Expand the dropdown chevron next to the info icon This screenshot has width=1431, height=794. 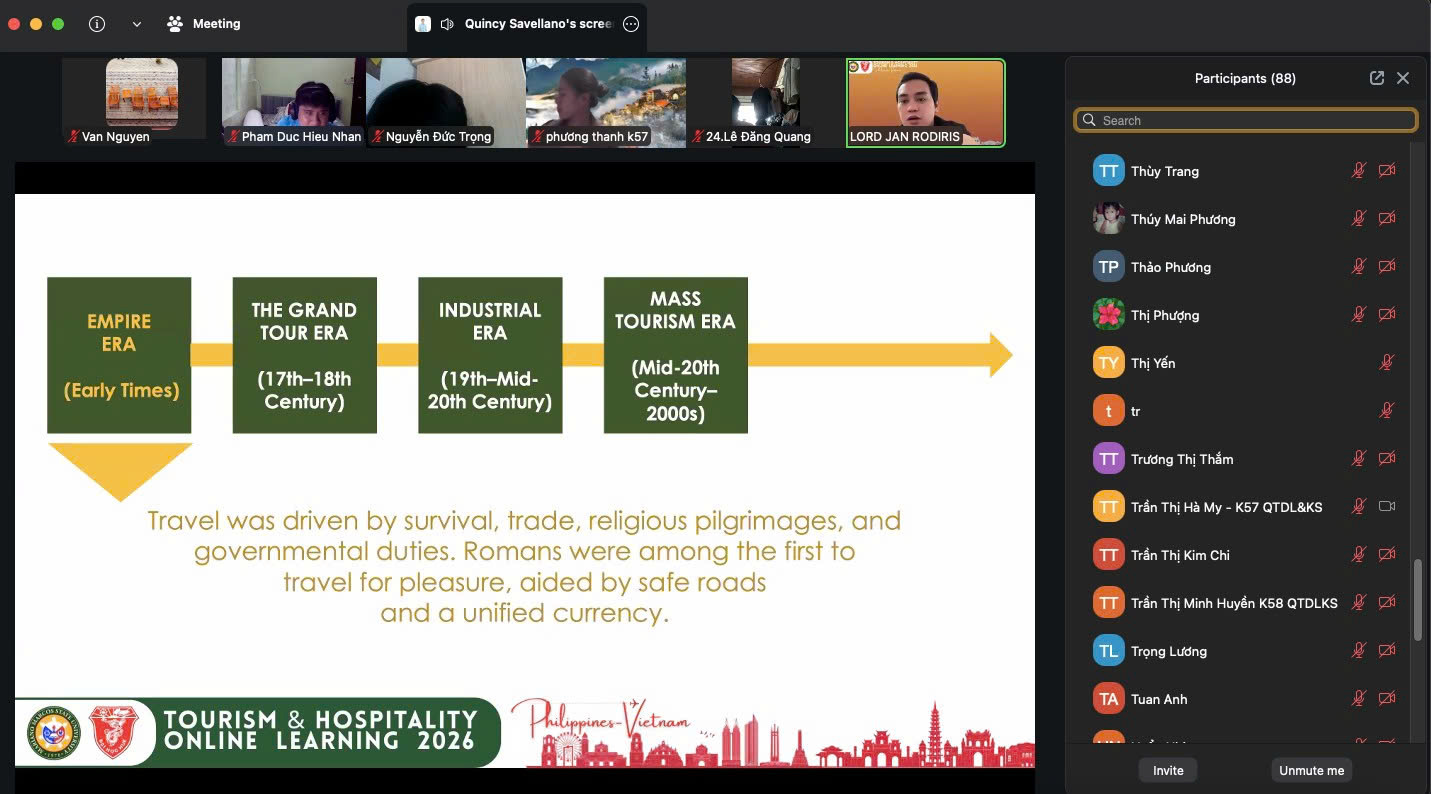click(137, 24)
